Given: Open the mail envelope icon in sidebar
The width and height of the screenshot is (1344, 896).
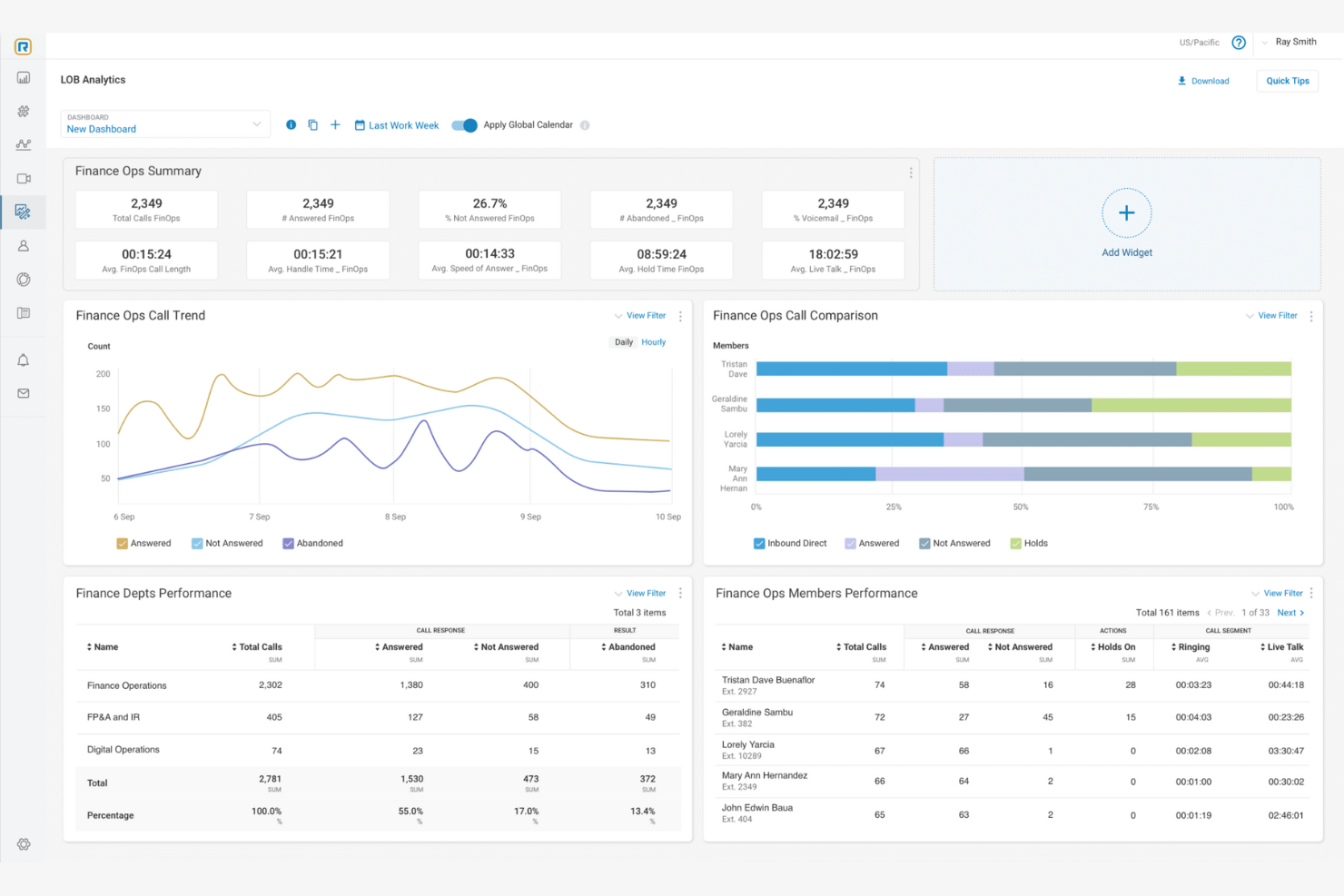Looking at the screenshot, I should click(24, 394).
